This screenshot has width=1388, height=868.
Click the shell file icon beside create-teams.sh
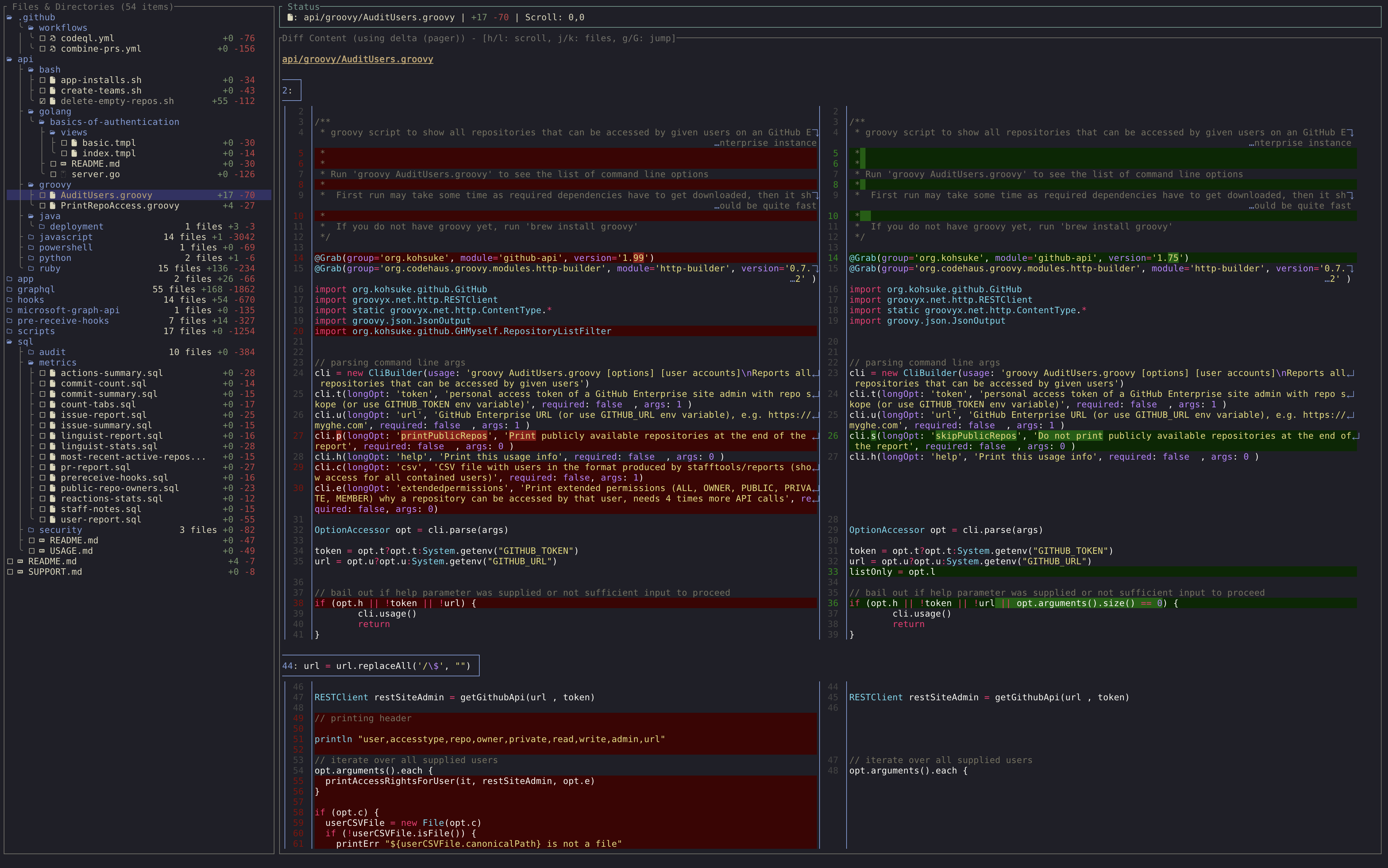click(x=53, y=90)
